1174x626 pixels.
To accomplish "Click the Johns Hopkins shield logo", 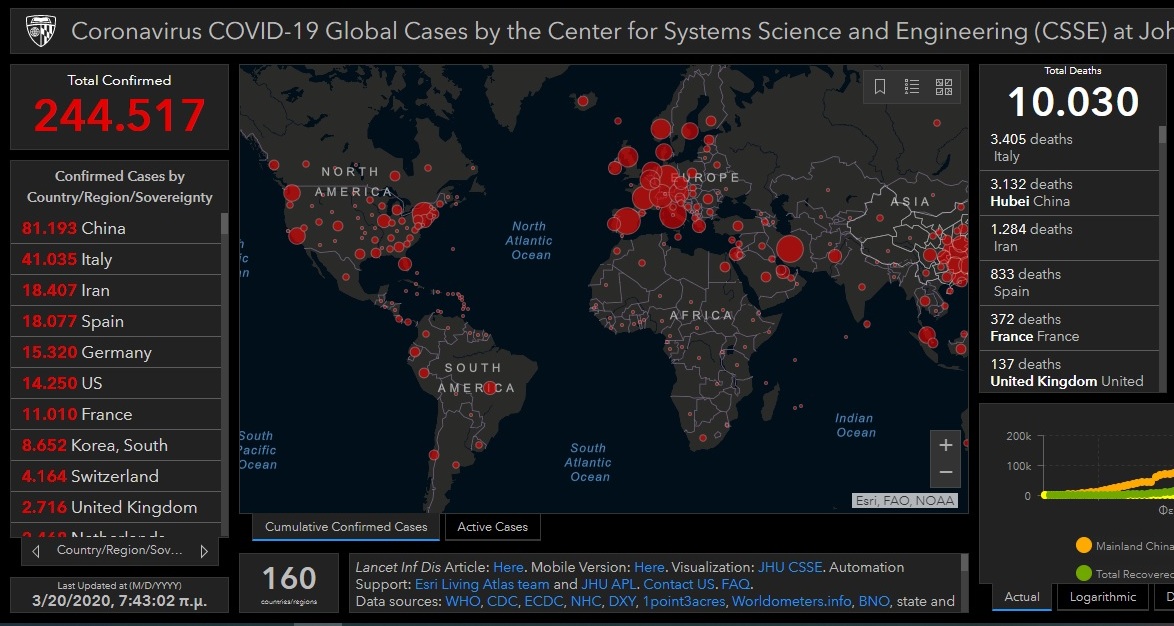I will (x=38, y=31).
